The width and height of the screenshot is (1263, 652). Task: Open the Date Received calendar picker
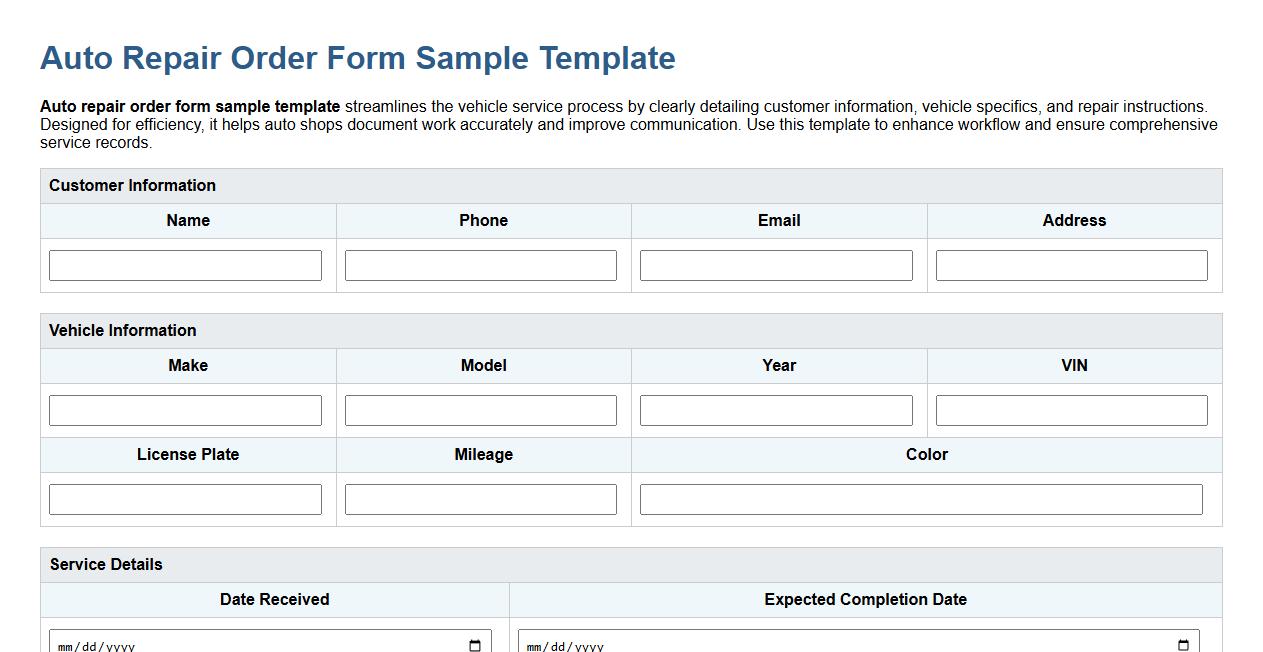(x=474, y=645)
